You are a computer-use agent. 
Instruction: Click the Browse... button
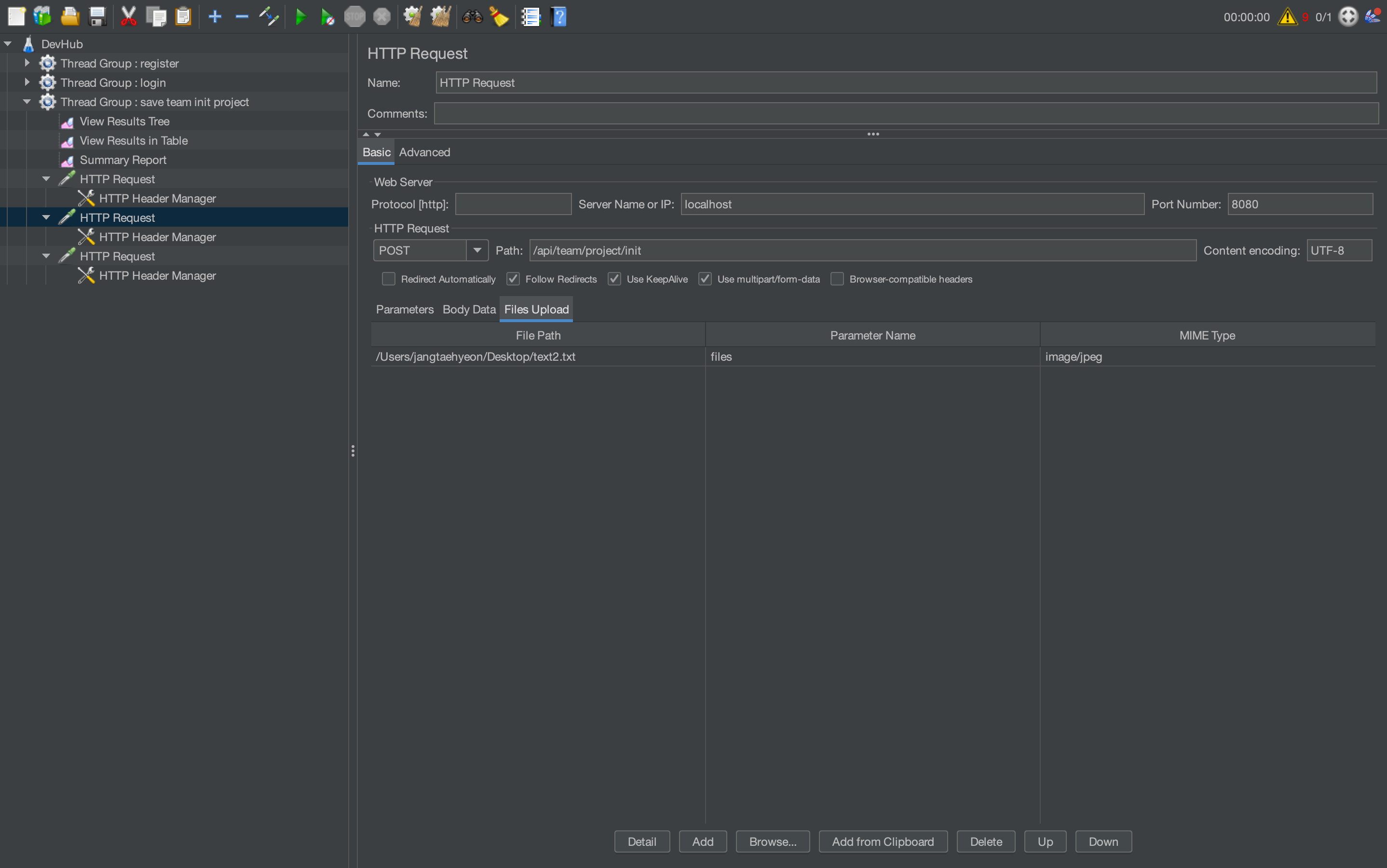pyautogui.click(x=772, y=841)
